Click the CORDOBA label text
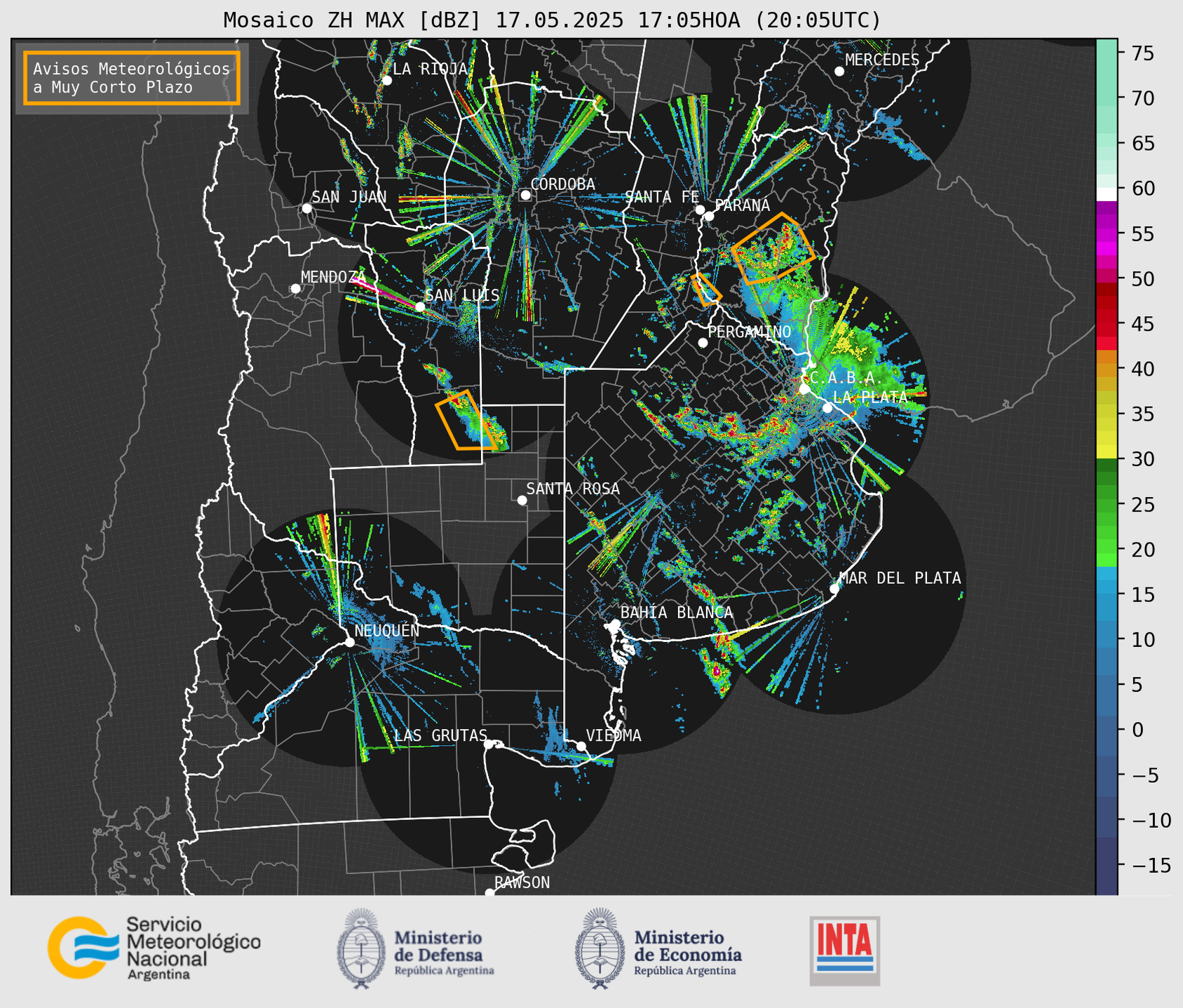The width and height of the screenshot is (1183, 1008). pyautogui.click(x=563, y=184)
